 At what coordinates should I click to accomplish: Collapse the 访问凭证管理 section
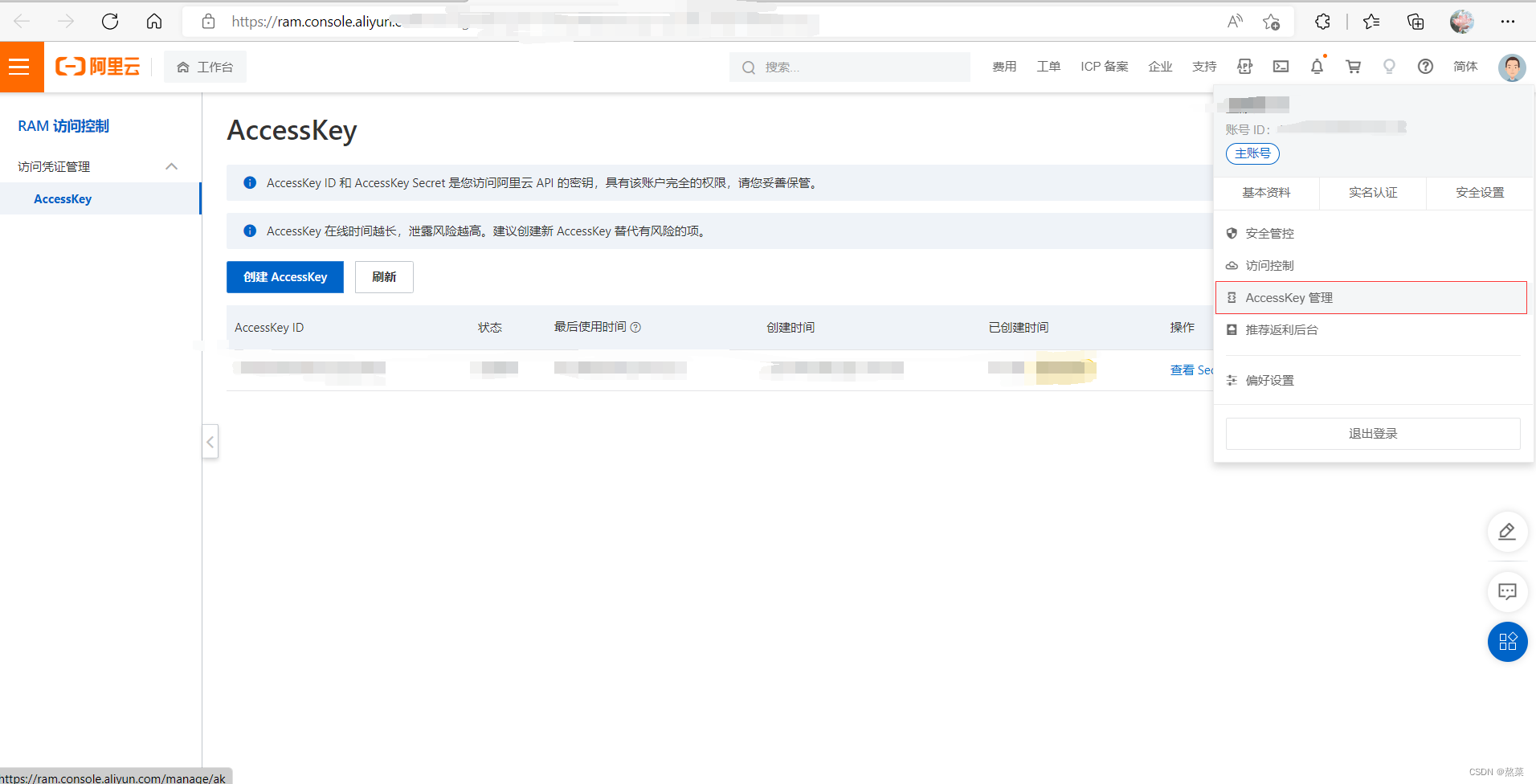[x=170, y=166]
